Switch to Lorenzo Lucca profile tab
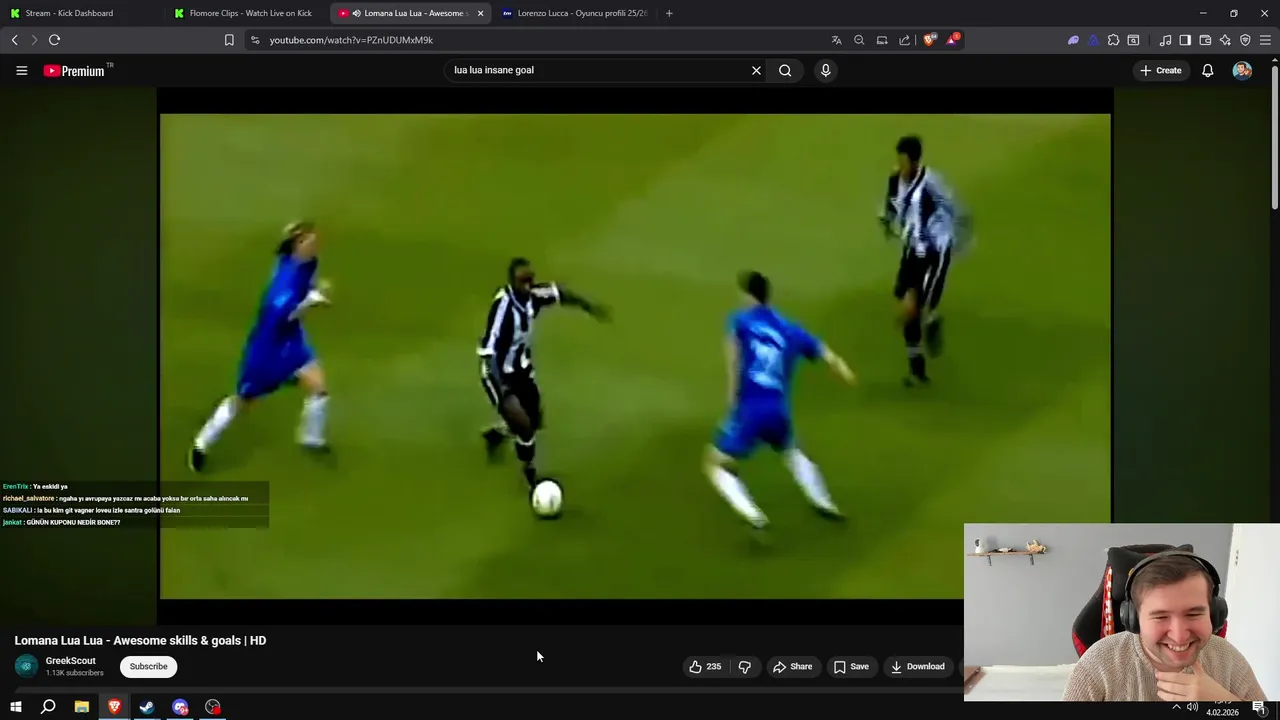The height and width of the screenshot is (720, 1280). [575, 13]
